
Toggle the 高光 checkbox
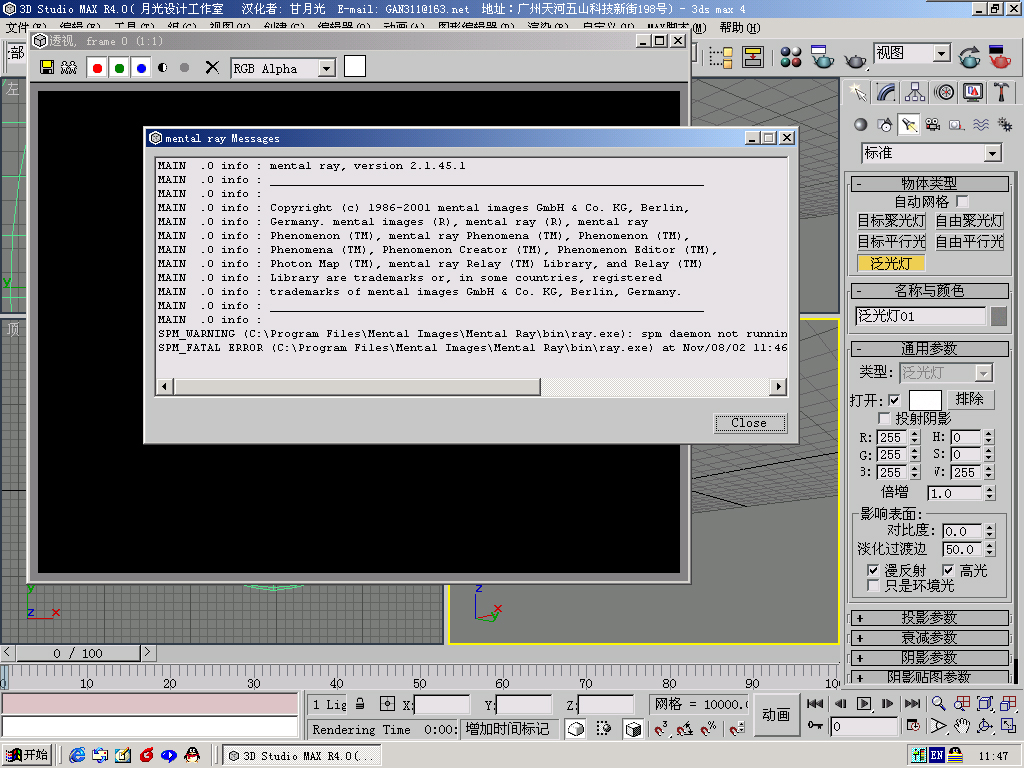click(948, 570)
